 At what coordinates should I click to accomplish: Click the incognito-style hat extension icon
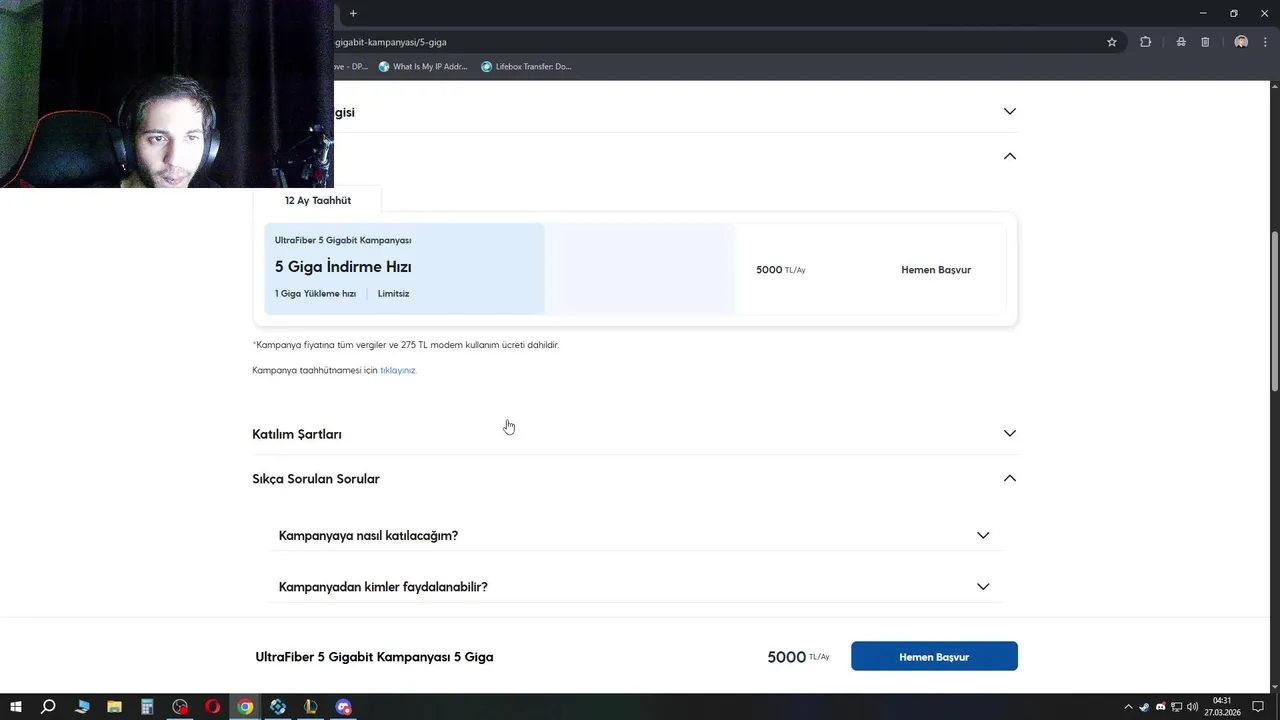1181,42
